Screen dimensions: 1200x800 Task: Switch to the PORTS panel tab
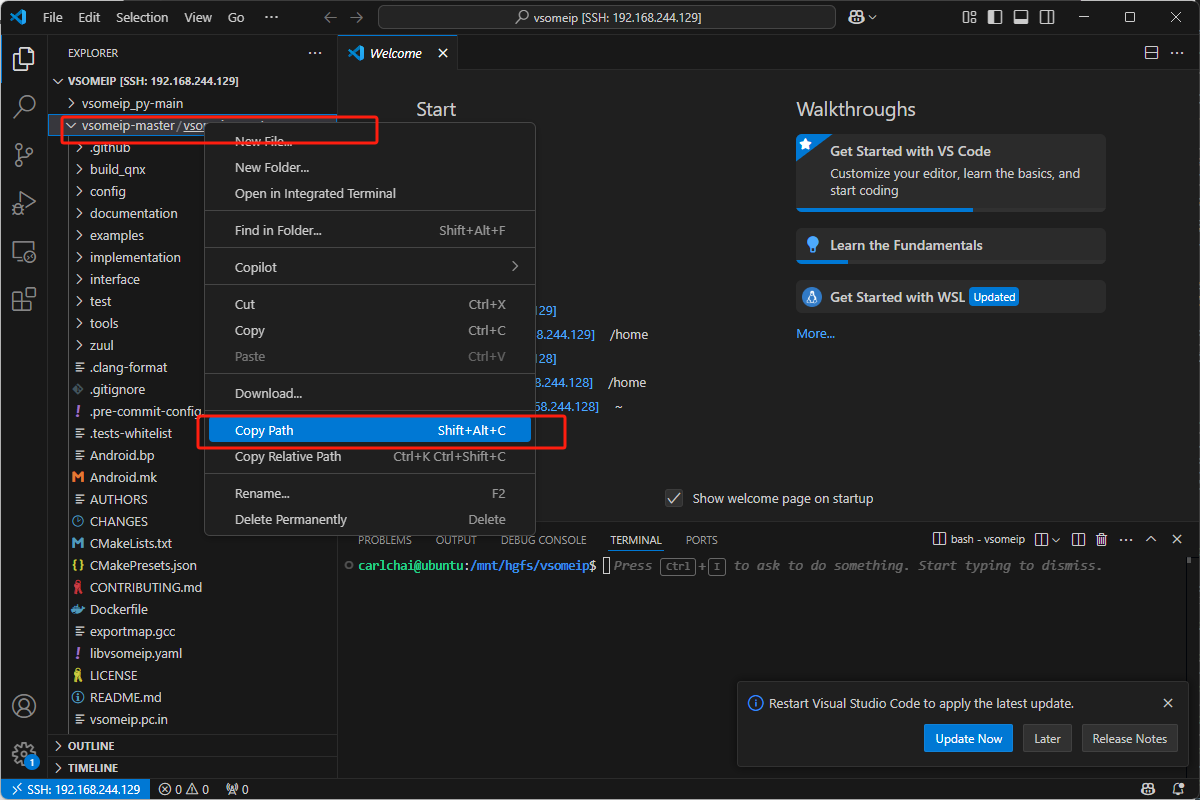pos(701,540)
